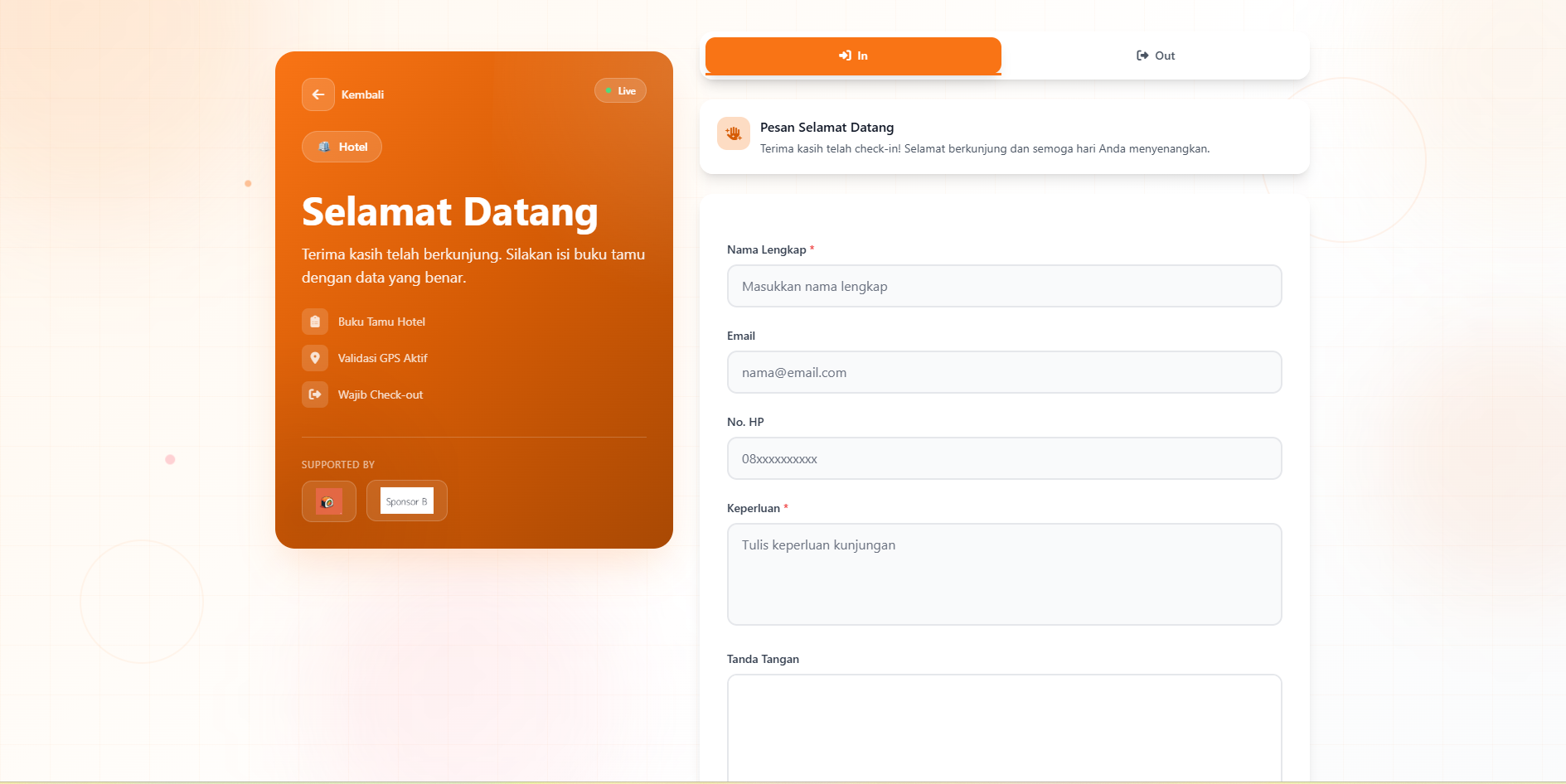Click the login arrow icon inside In tab
Viewport: 1566px width, 784px height.
click(845, 56)
